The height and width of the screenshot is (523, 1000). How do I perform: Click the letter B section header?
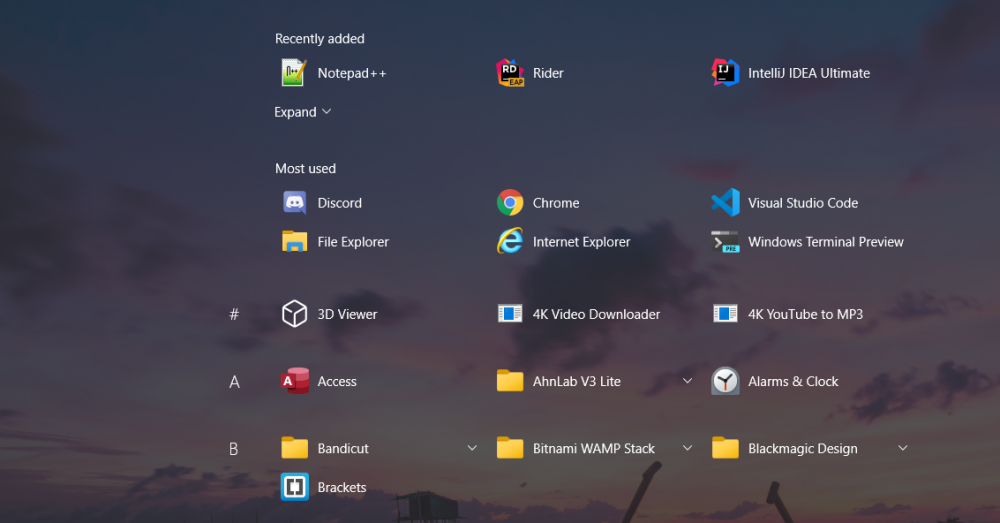(233, 448)
